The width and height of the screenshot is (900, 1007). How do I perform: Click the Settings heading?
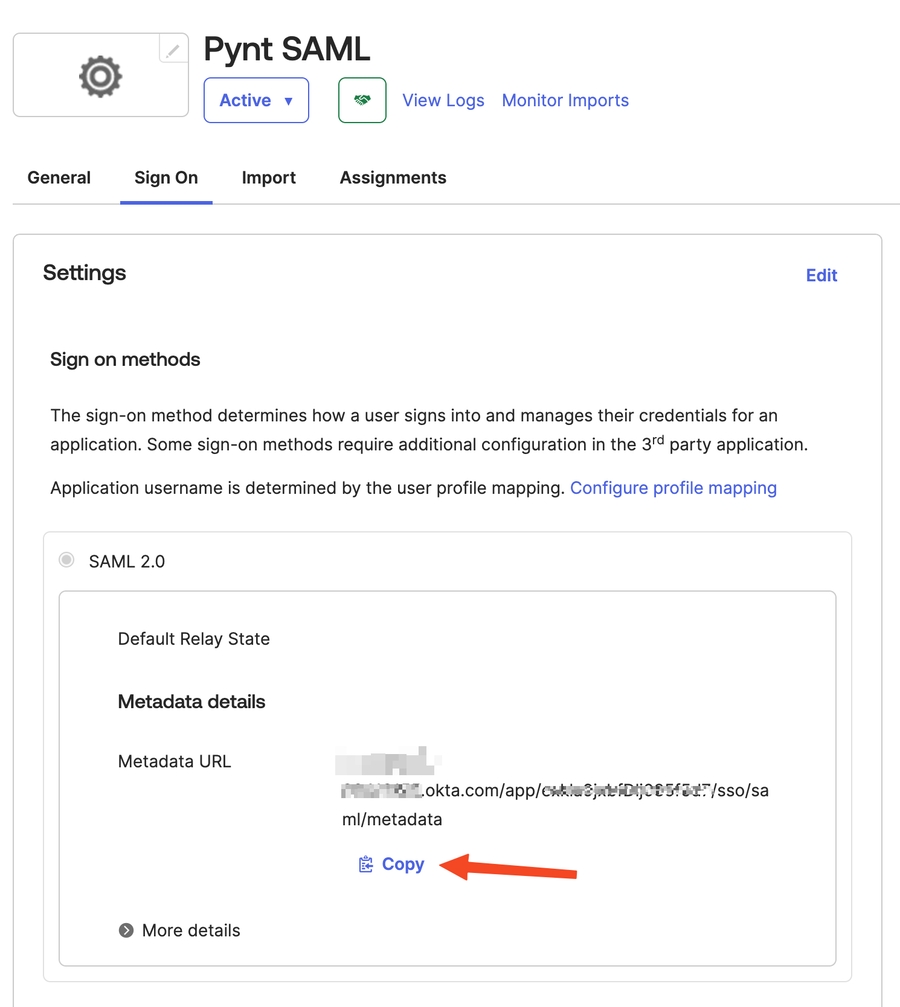(x=85, y=273)
